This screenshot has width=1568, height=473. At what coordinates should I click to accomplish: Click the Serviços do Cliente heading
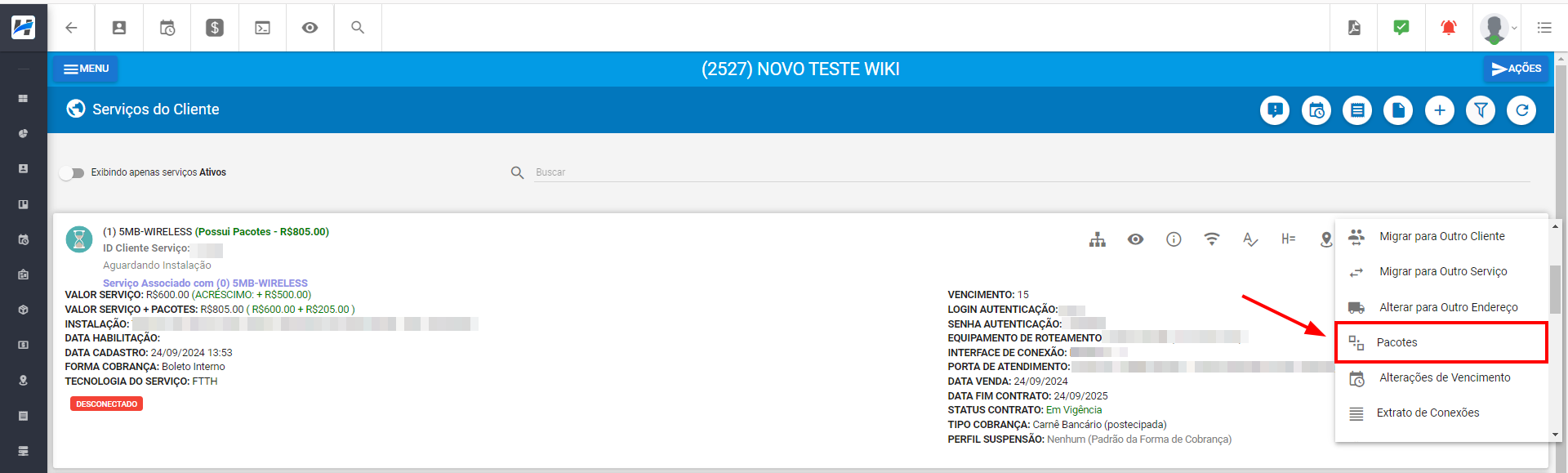point(155,109)
